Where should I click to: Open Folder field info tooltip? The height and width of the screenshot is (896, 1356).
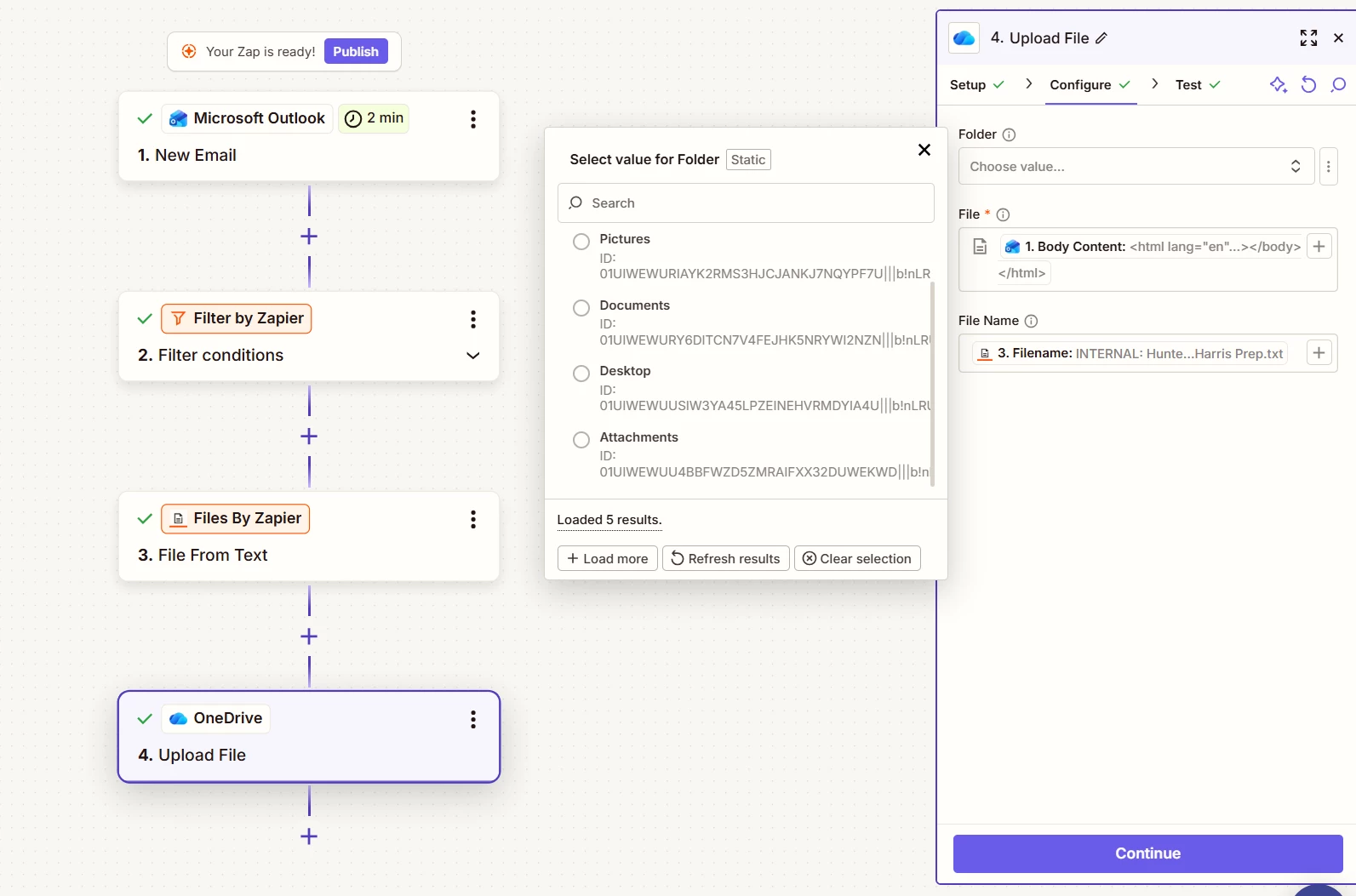(x=1009, y=134)
